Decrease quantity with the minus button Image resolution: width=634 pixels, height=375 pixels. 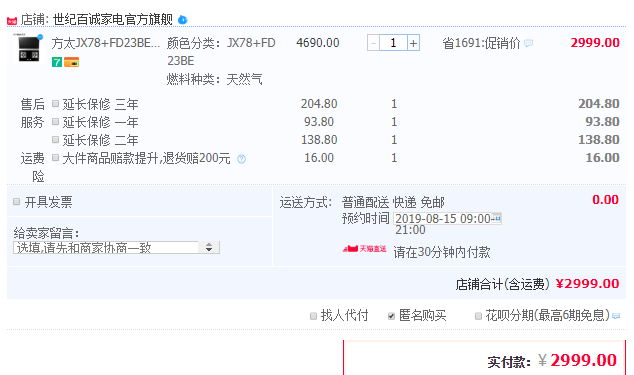[373, 43]
